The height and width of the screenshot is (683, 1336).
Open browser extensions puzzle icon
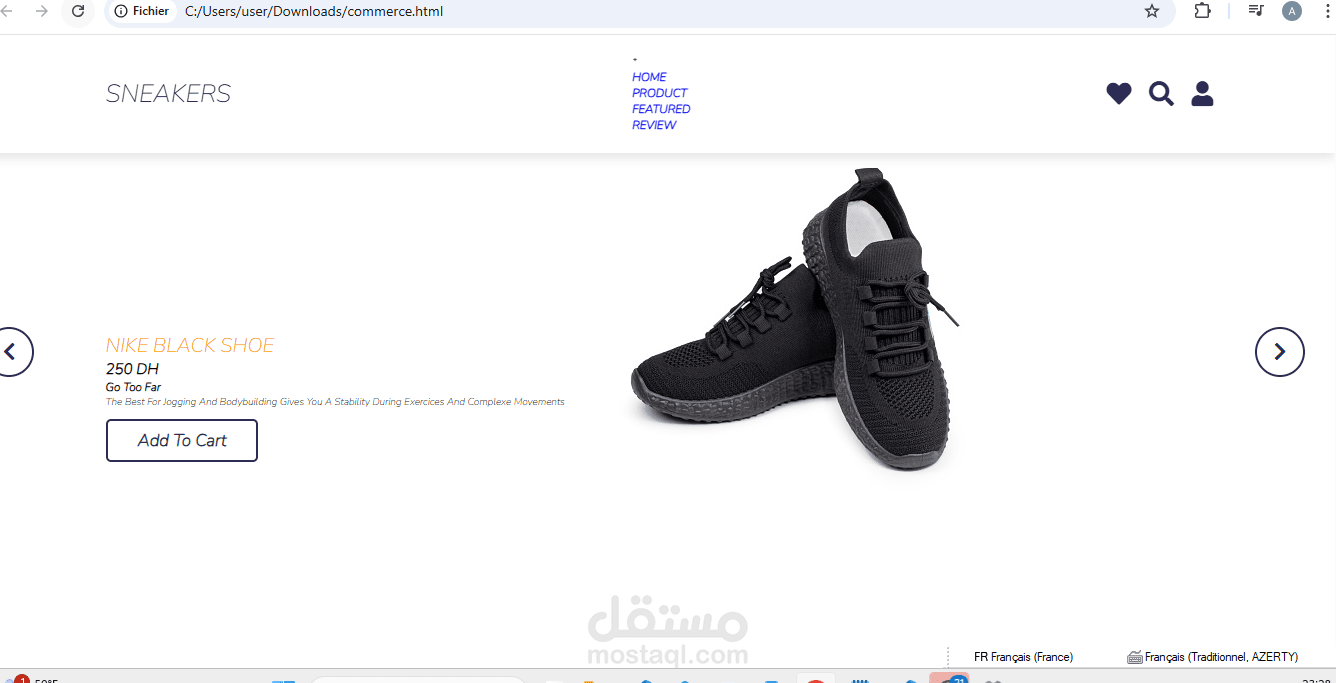(x=1203, y=11)
